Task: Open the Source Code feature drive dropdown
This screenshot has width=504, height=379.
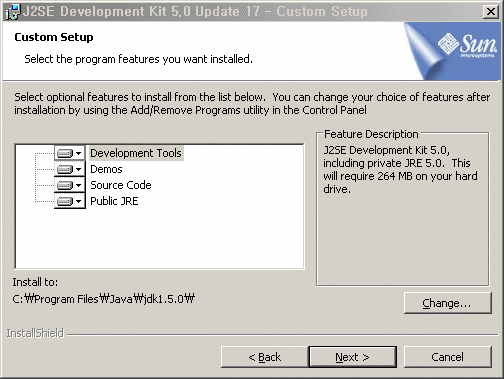Action: [x=69, y=185]
